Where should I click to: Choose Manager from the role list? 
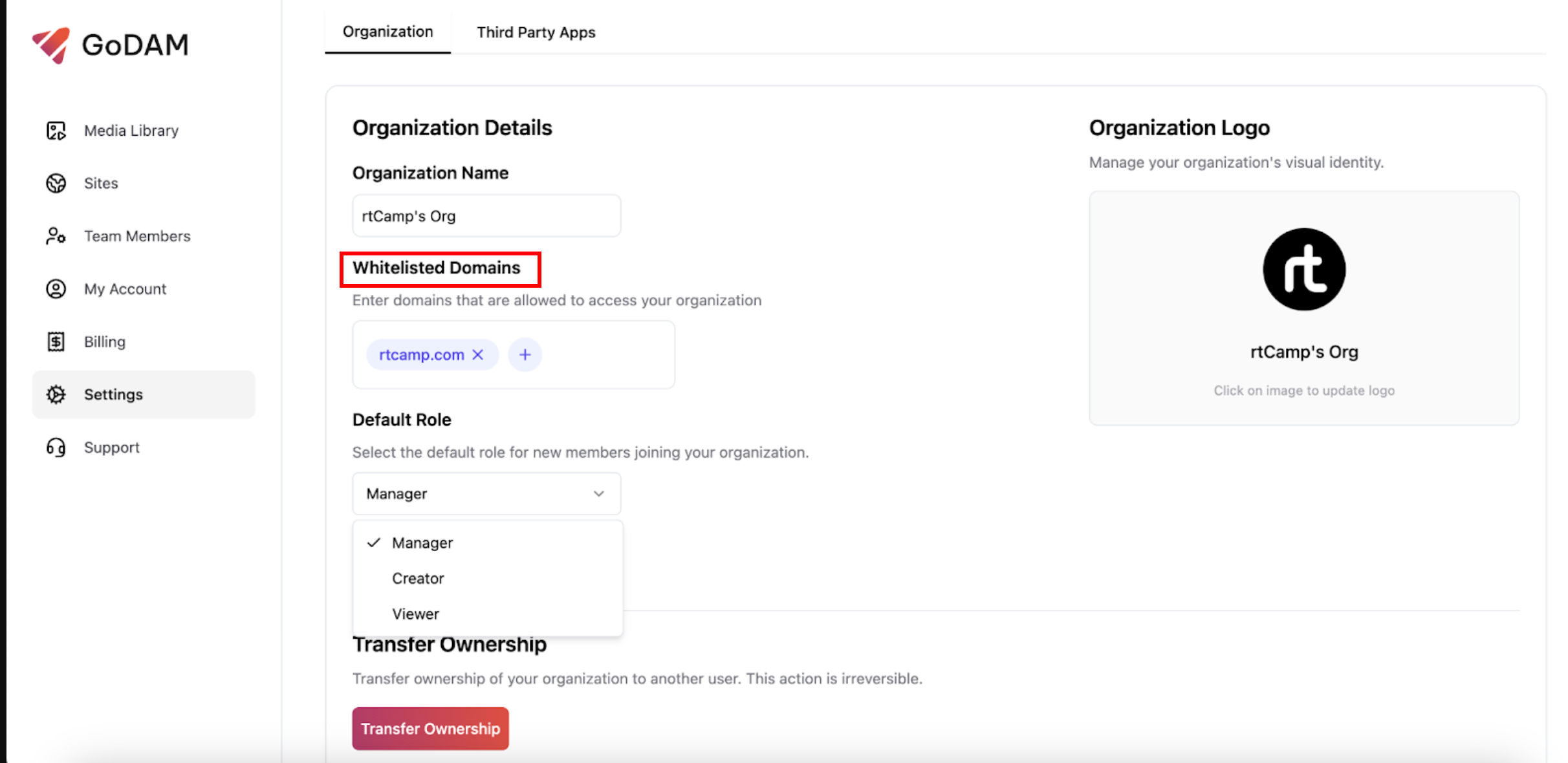(x=422, y=543)
